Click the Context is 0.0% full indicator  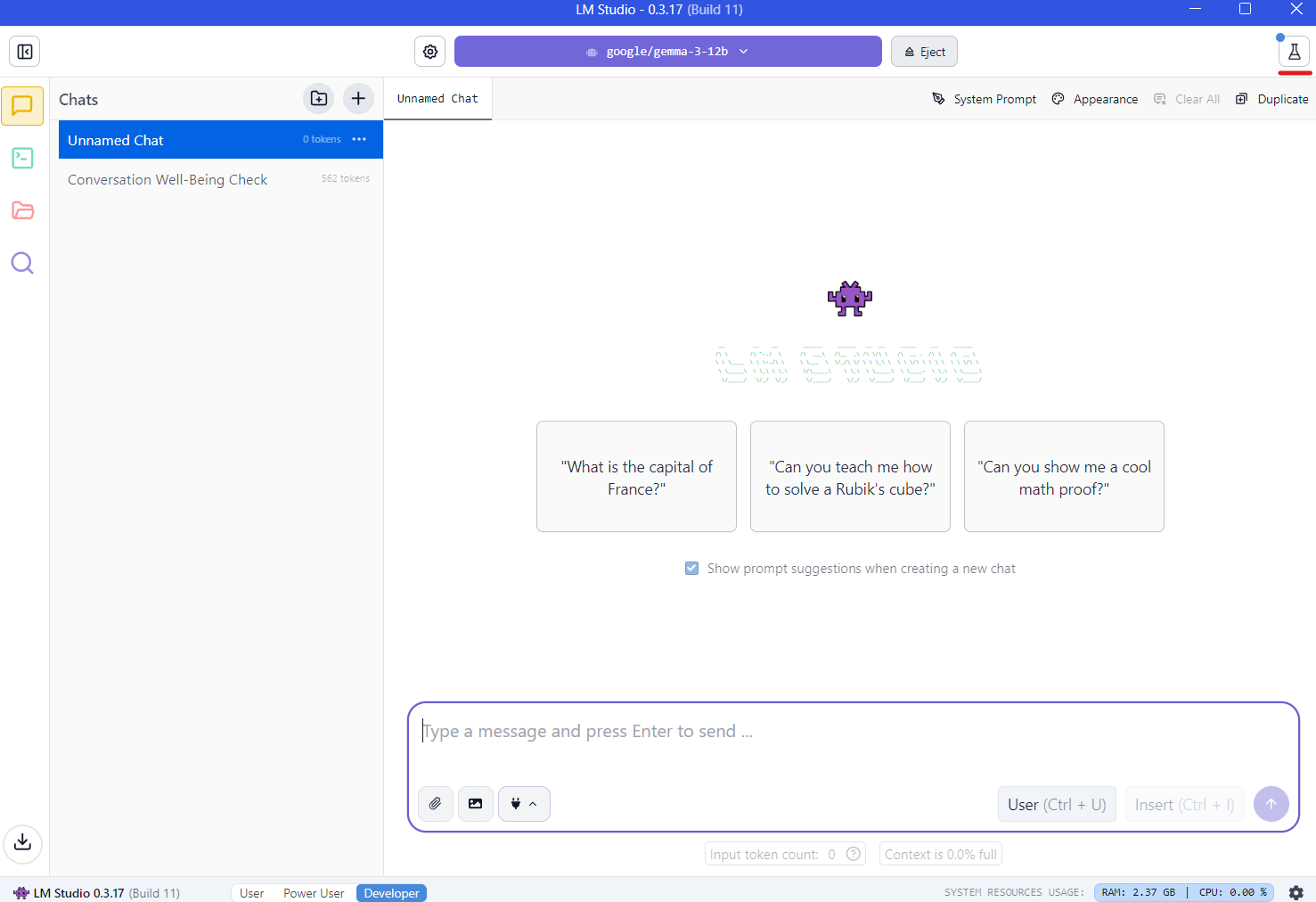coord(941,854)
